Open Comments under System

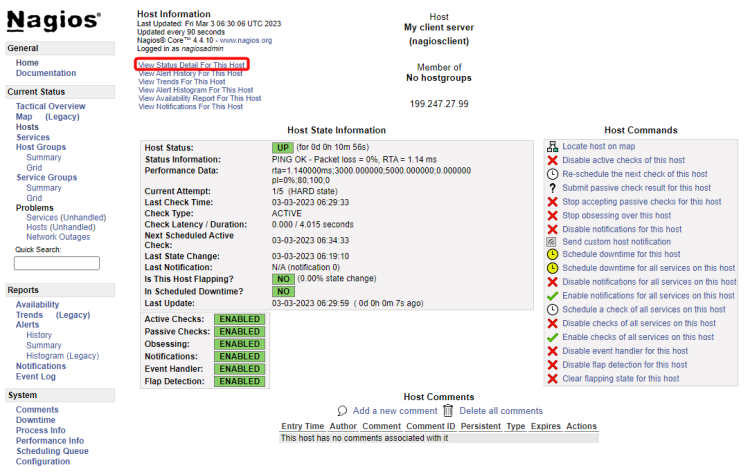pos(37,410)
